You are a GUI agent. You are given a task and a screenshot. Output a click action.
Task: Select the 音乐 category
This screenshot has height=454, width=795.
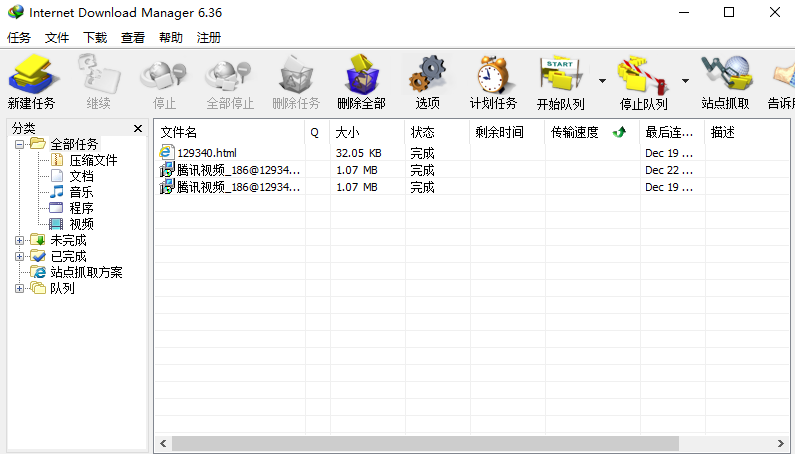click(x=81, y=192)
